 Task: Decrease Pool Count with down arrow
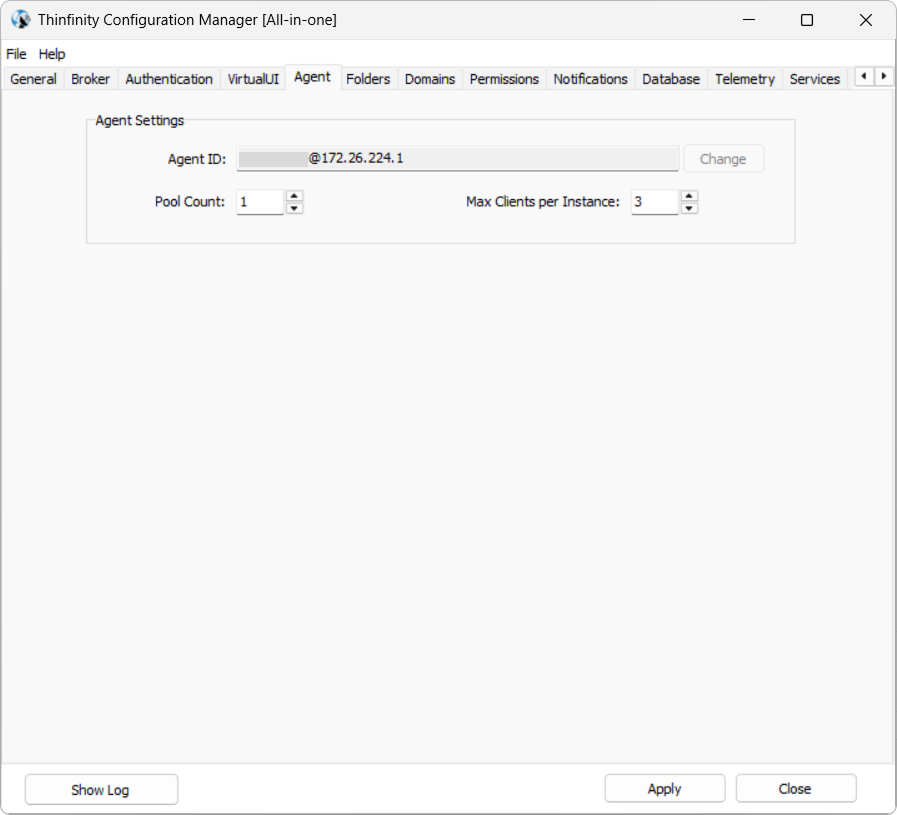tap(294, 208)
